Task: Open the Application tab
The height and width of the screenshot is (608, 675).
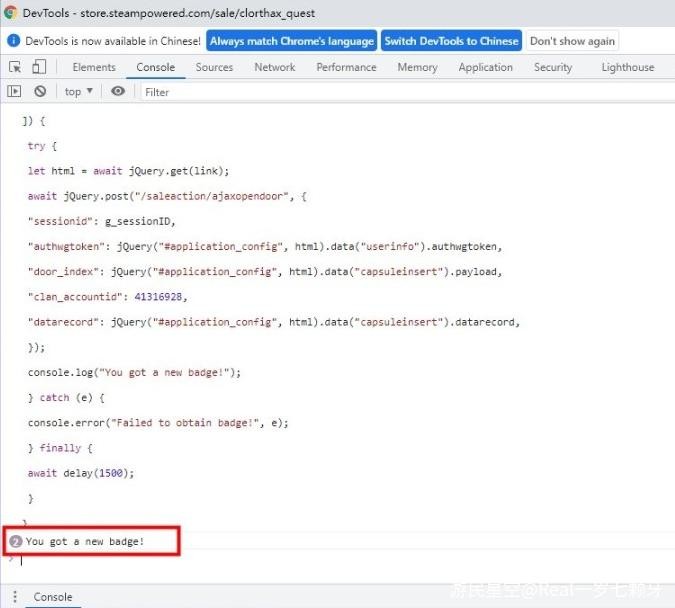Action: click(x=485, y=67)
